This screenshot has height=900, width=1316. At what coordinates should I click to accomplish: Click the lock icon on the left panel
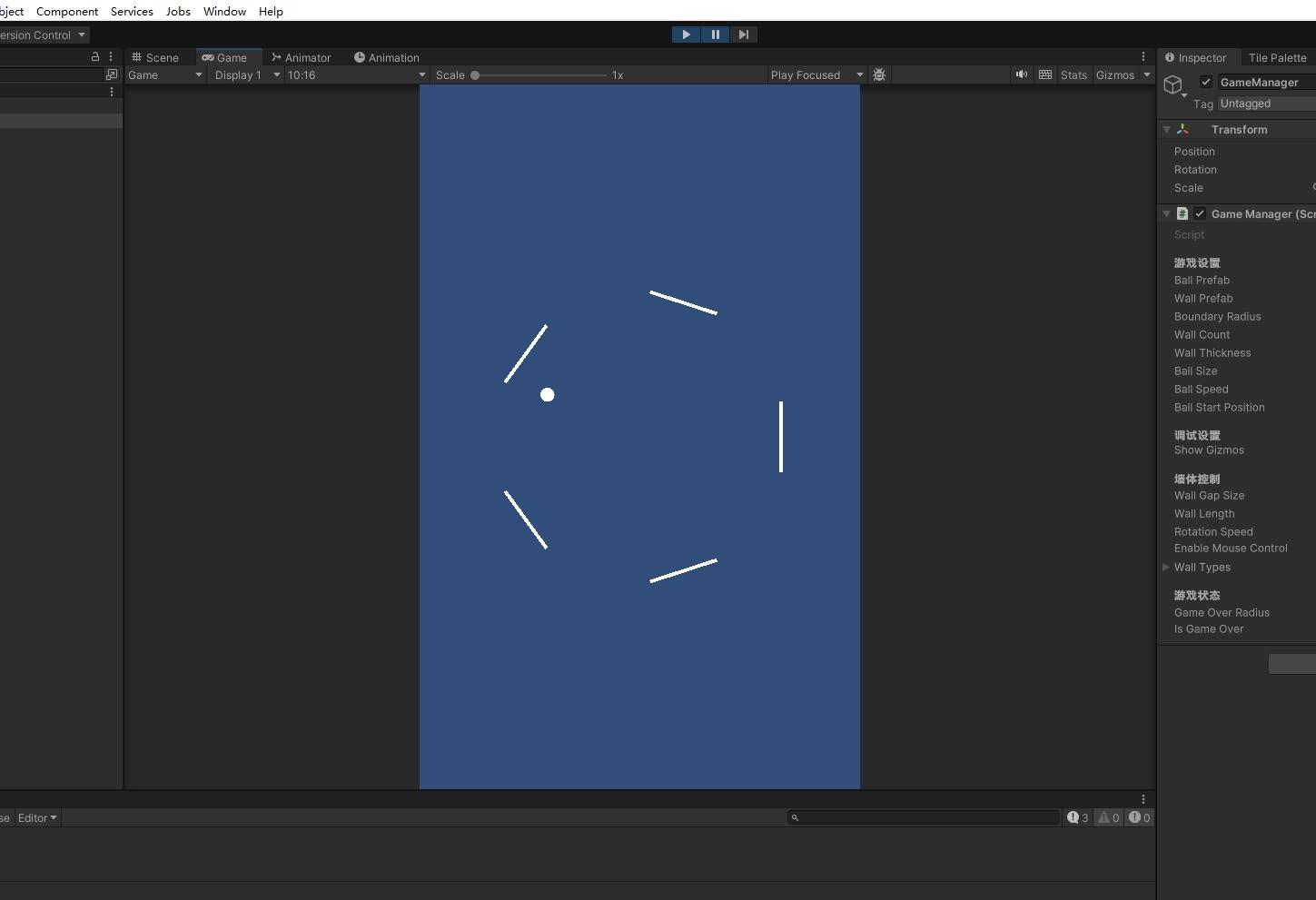(x=95, y=56)
